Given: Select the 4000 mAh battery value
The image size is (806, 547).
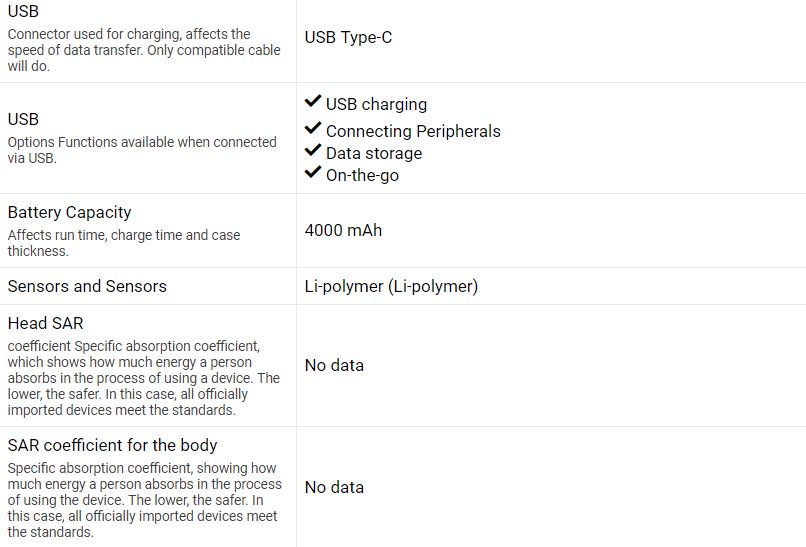Looking at the screenshot, I should (x=343, y=230).
